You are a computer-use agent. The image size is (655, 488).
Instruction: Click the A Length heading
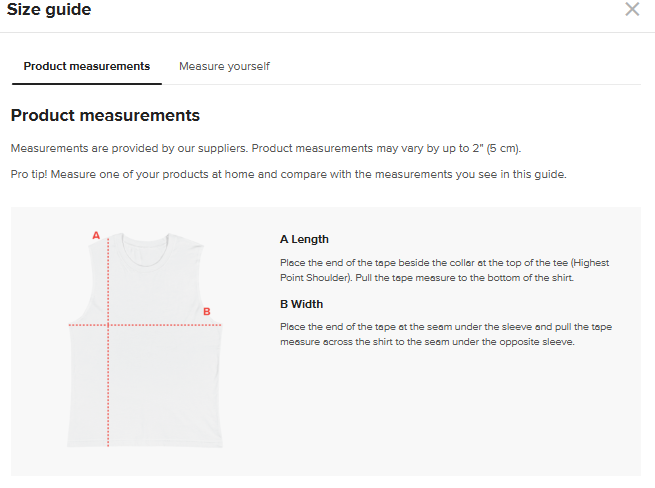pyautogui.click(x=304, y=240)
